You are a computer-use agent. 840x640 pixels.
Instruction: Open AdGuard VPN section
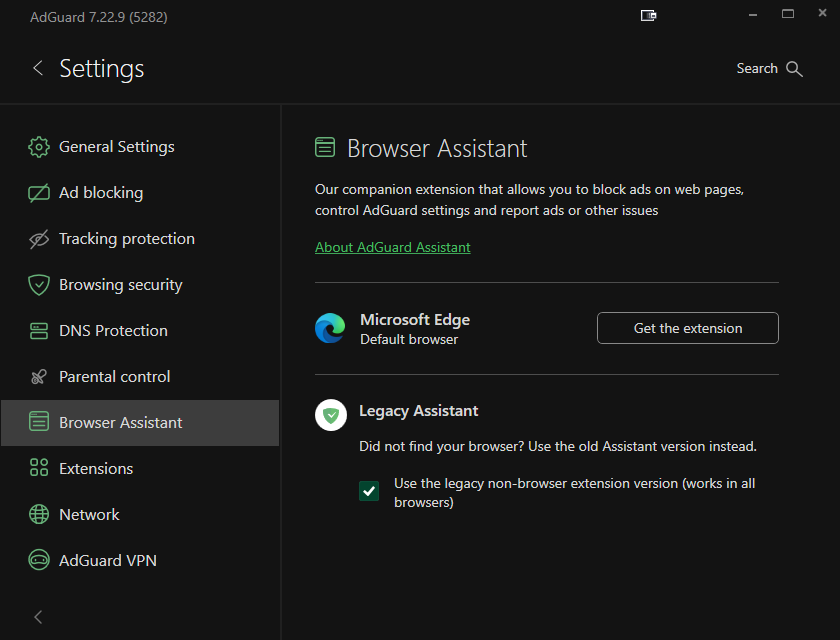pos(140,561)
